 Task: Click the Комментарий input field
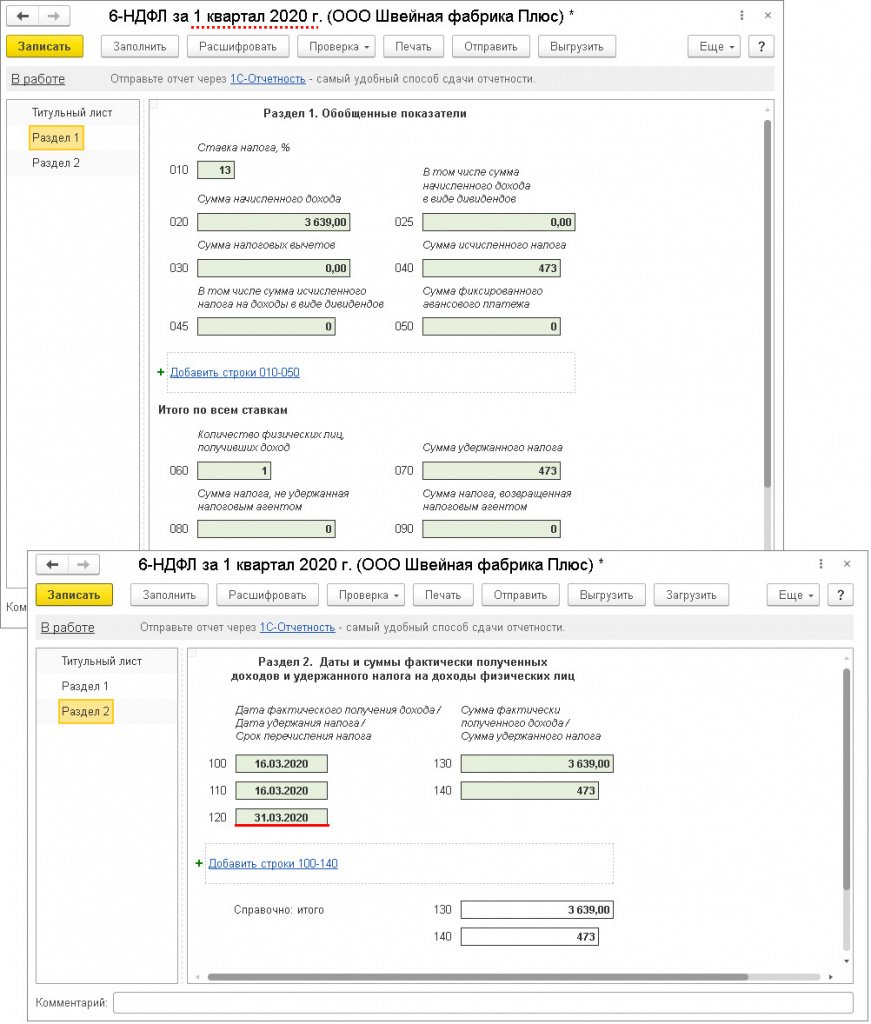(482, 1003)
